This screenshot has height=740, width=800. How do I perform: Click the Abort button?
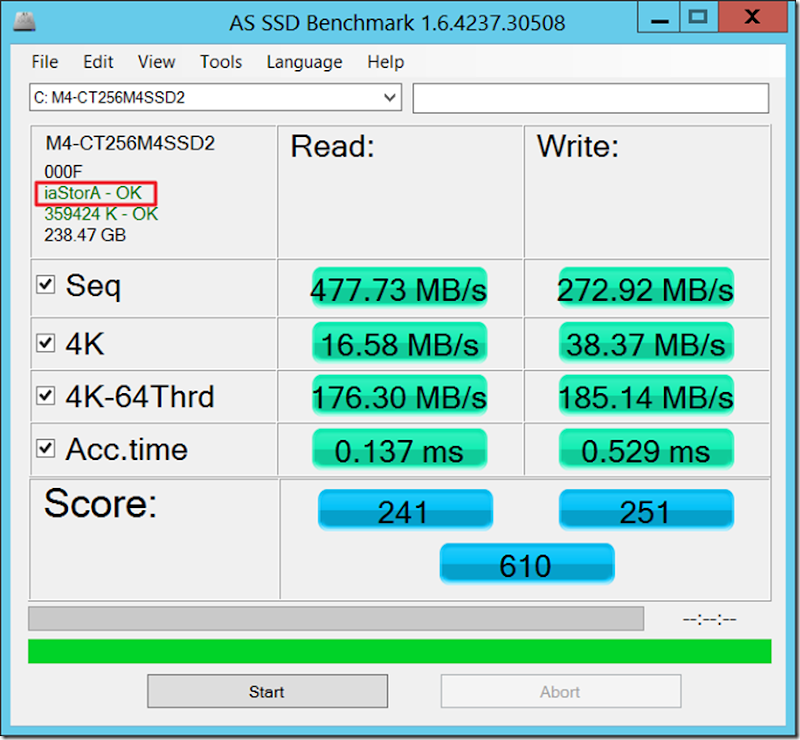560,691
